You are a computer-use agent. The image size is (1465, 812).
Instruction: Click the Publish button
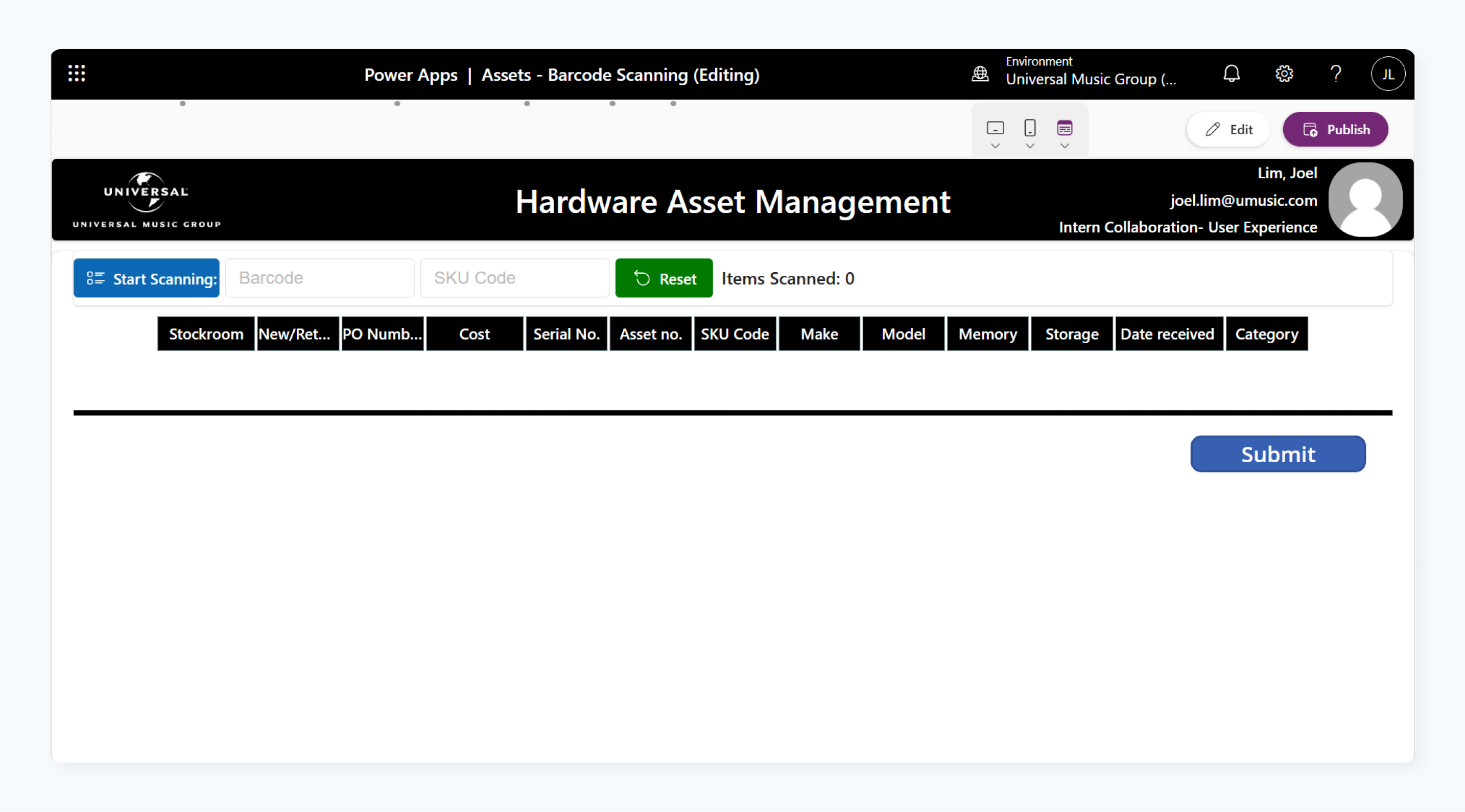[1335, 130]
